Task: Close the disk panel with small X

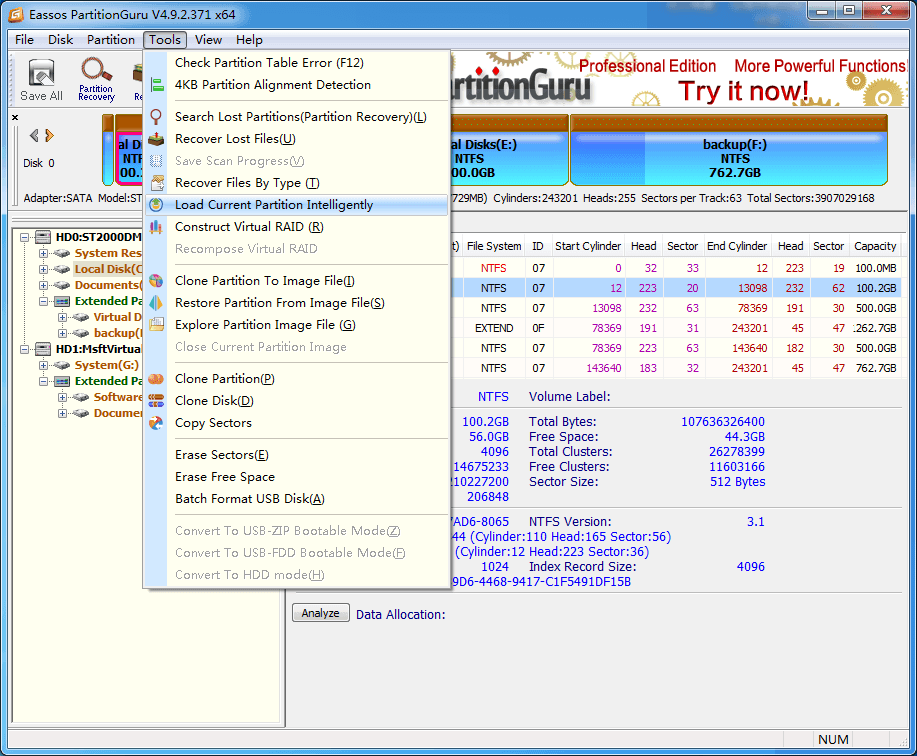Action: [x=15, y=118]
